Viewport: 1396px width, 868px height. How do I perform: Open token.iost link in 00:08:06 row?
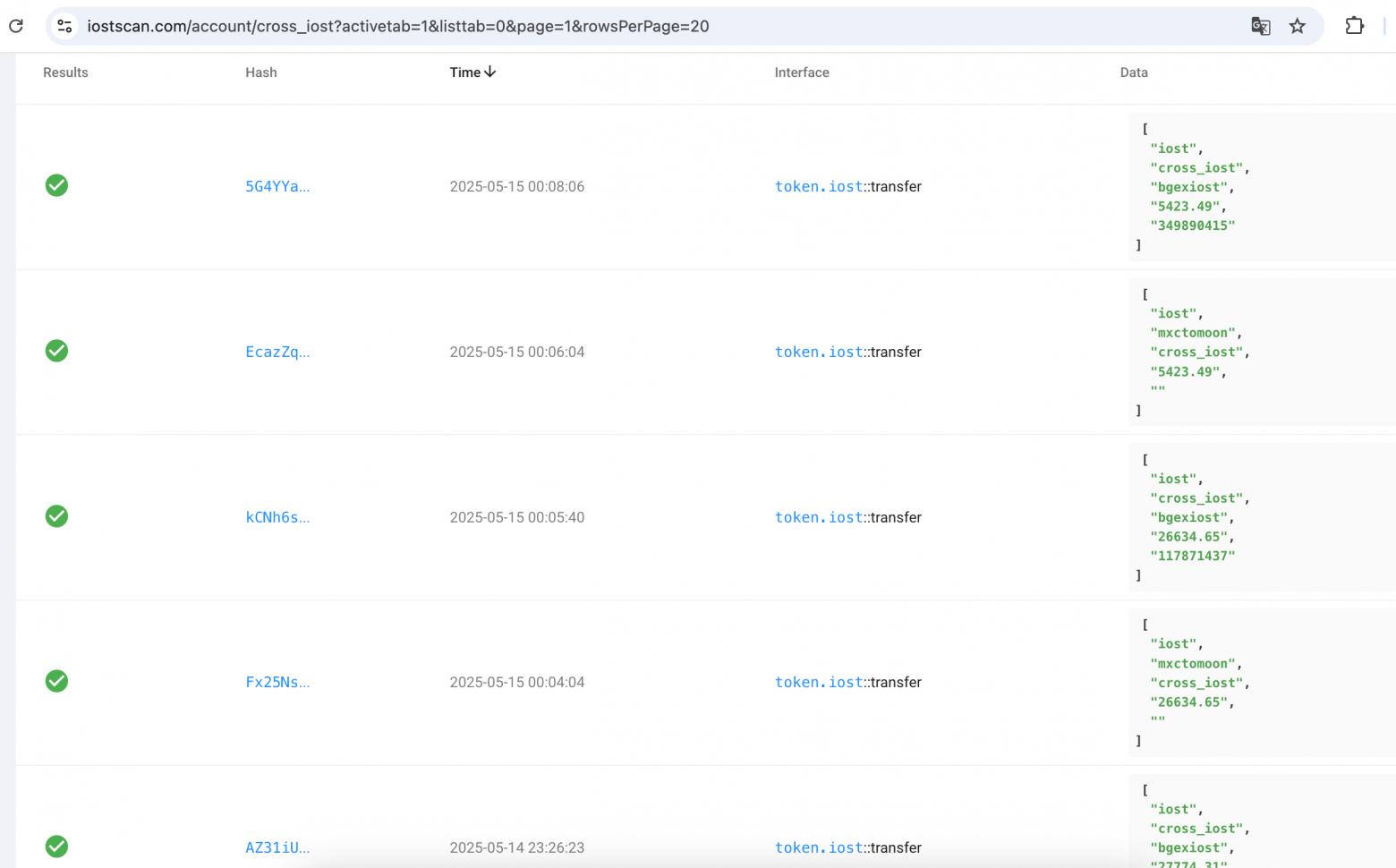819,186
